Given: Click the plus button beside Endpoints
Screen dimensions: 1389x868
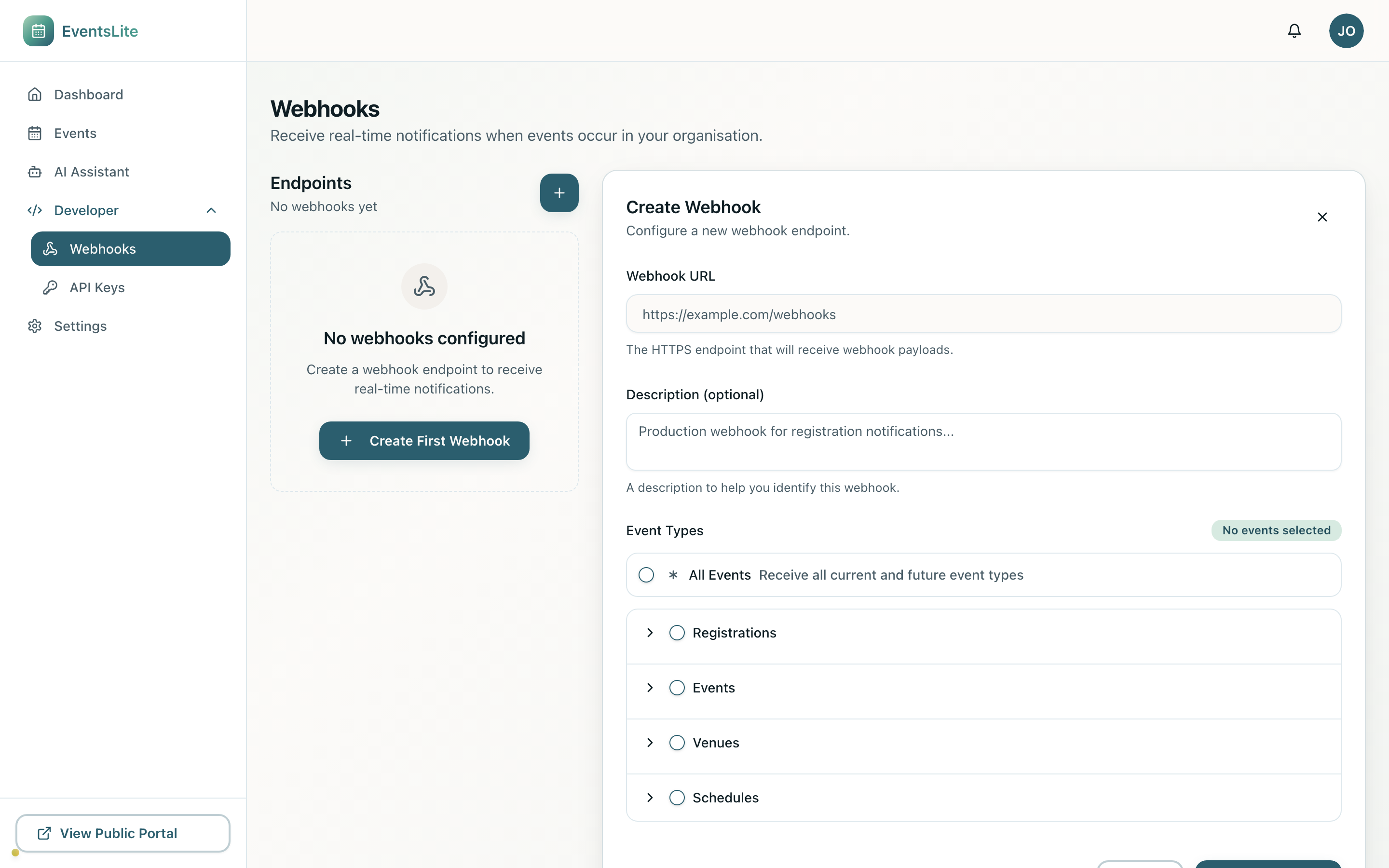Looking at the screenshot, I should 559,193.
